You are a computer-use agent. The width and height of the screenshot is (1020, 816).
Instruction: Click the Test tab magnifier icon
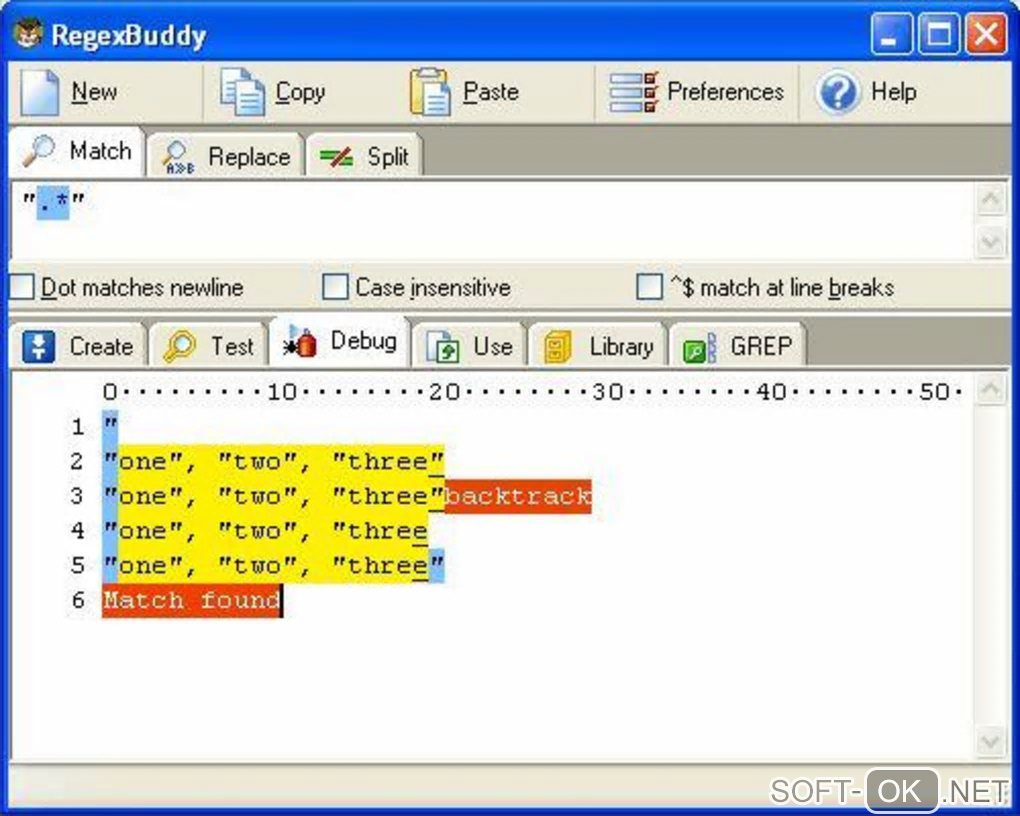180,346
